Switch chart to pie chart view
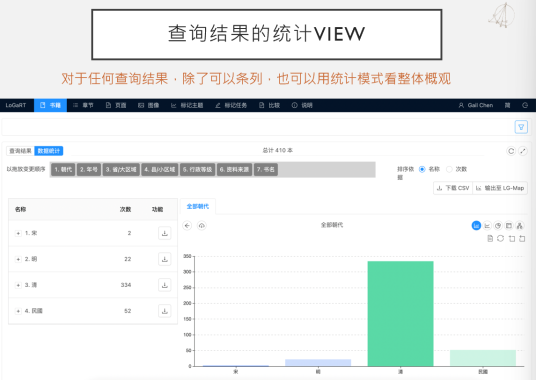Screen dimensions: 536x380 coord(498,226)
